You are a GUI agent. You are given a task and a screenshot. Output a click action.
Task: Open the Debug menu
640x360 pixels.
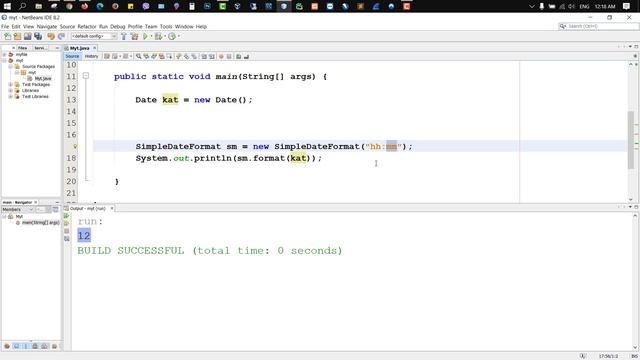pyautogui.click(x=118, y=27)
